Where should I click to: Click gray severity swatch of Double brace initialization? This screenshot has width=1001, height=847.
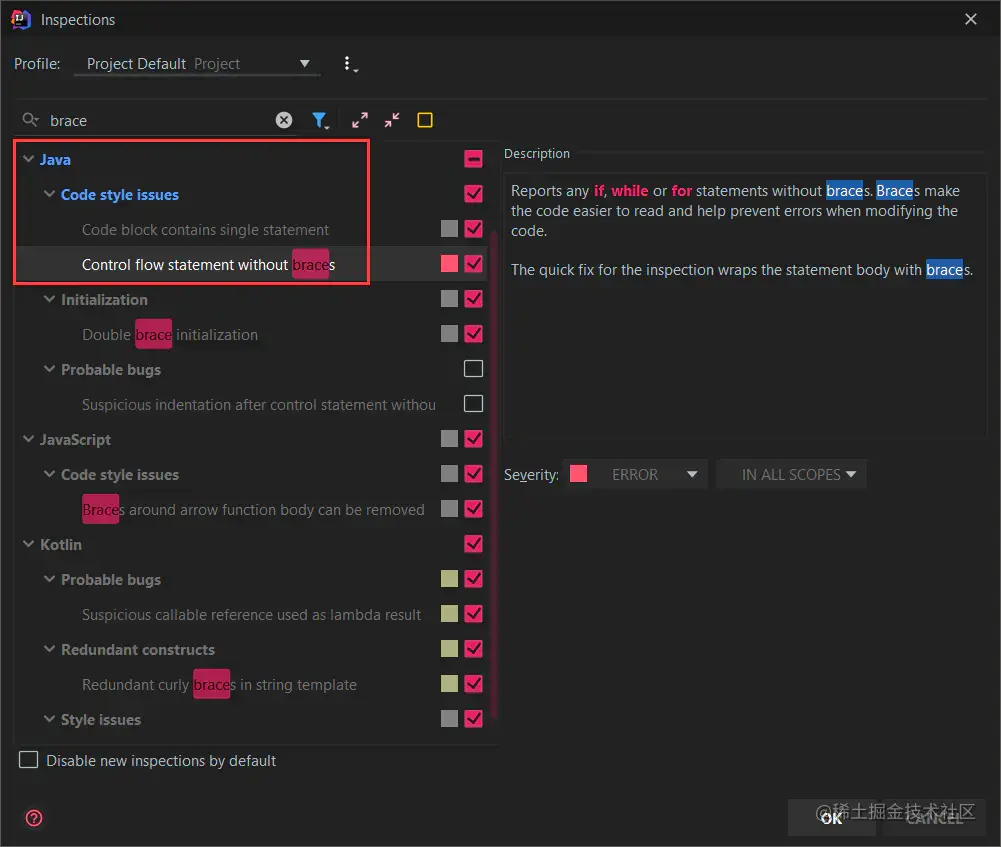pos(449,334)
